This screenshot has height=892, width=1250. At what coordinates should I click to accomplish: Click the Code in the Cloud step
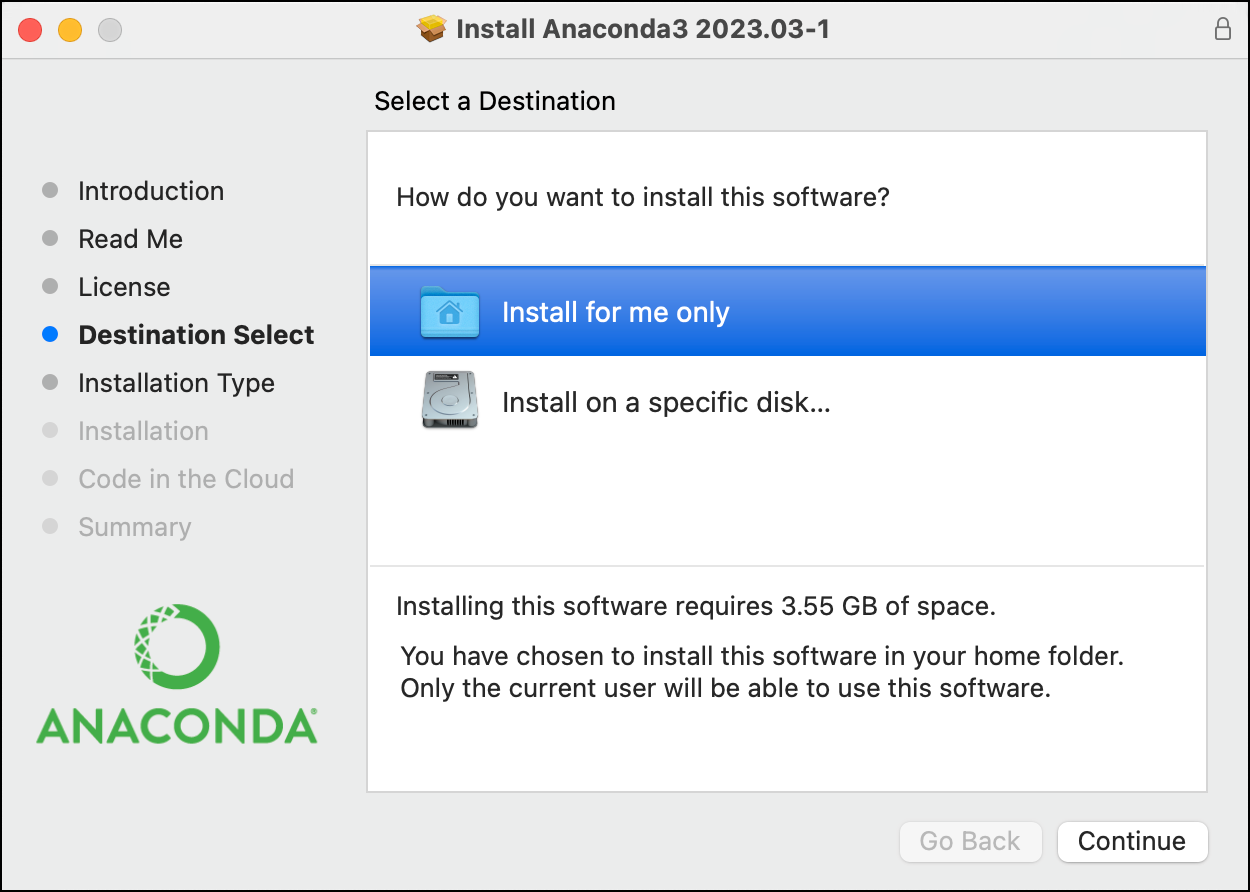coord(186,479)
